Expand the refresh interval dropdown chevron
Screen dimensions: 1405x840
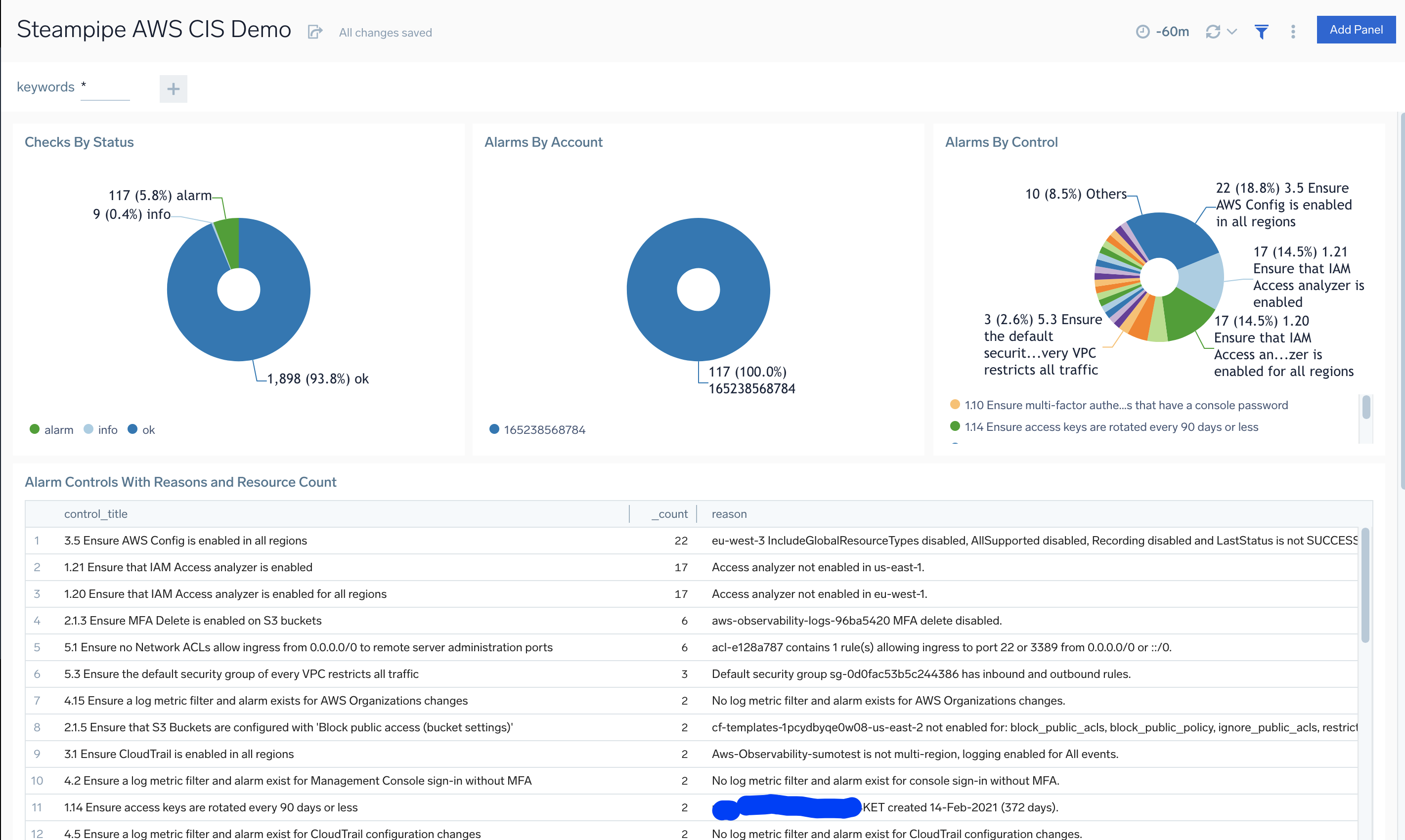(1231, 32)
